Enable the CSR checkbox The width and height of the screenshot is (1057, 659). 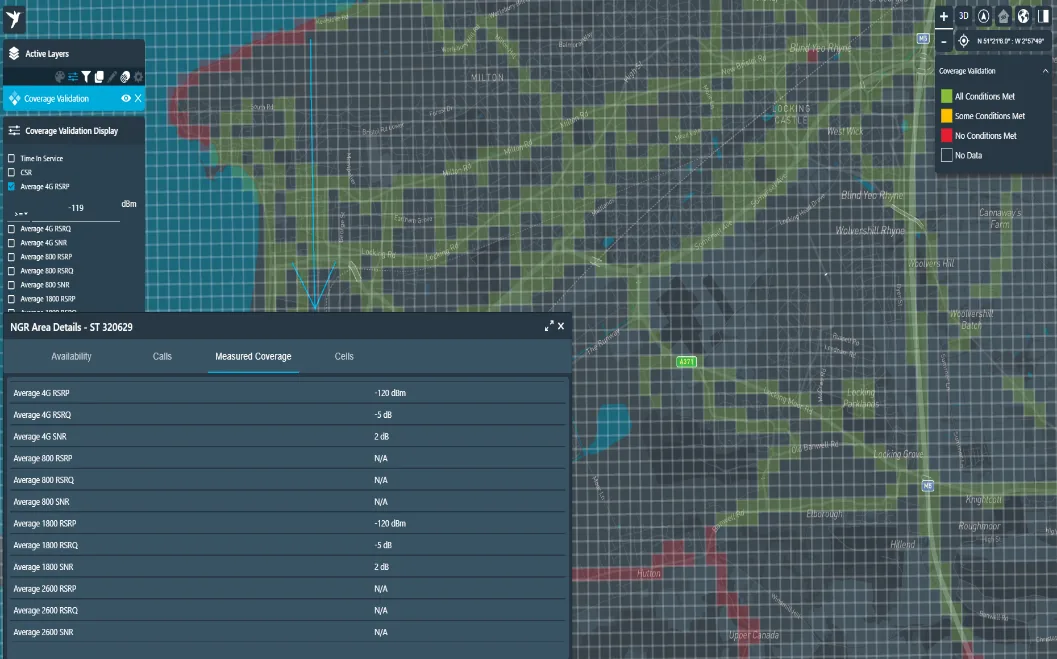pos(11,172)
